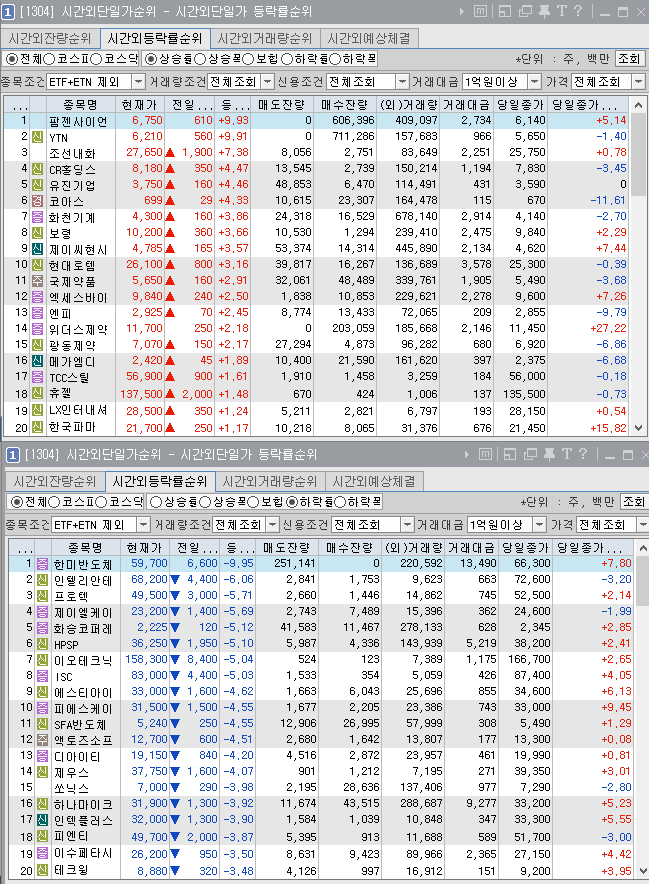The image size is (649, 884).
Task: Select the 하락폭 radio in the losers window
Action: click(340, 502)
